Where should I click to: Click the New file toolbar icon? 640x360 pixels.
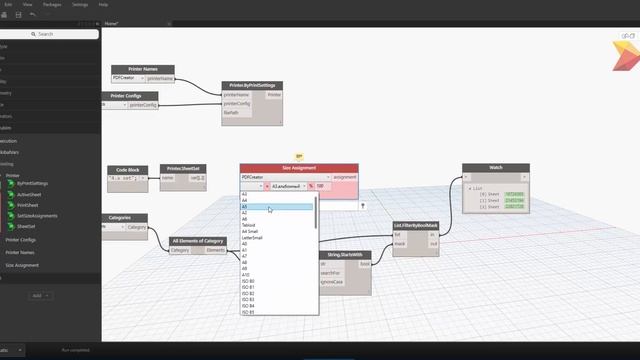(4, 15)
